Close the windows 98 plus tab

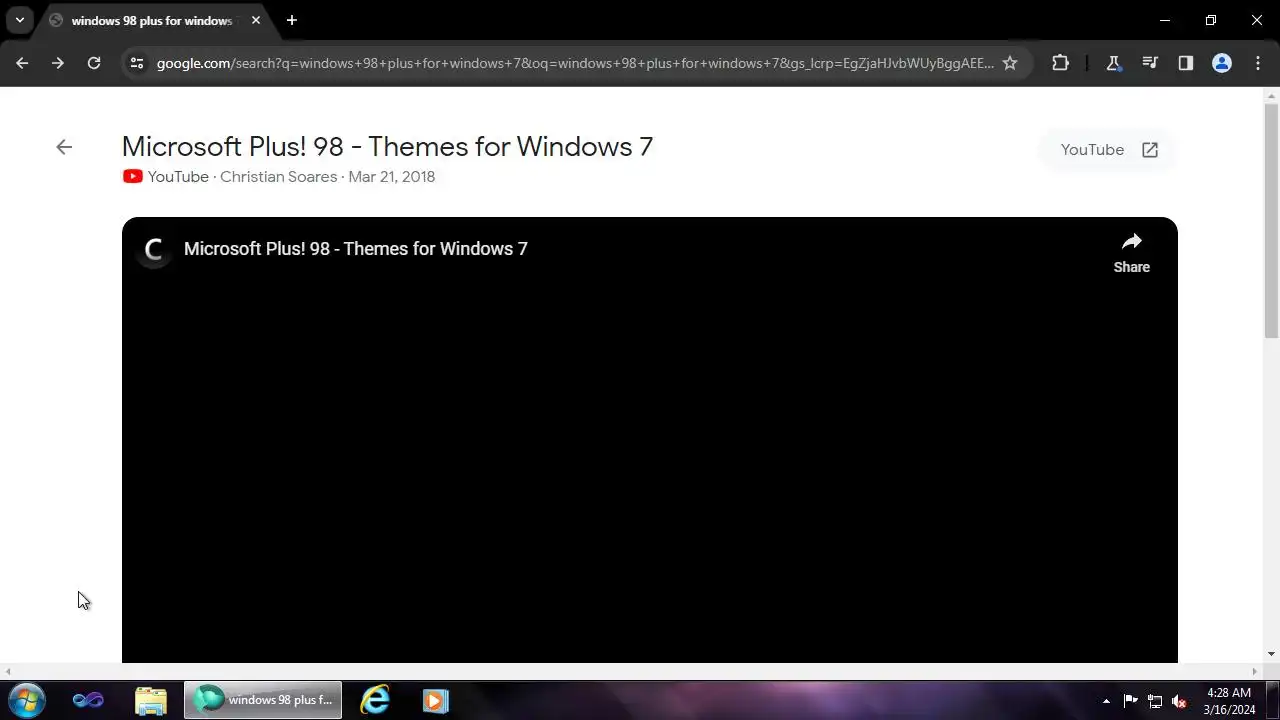pos(256,20)
